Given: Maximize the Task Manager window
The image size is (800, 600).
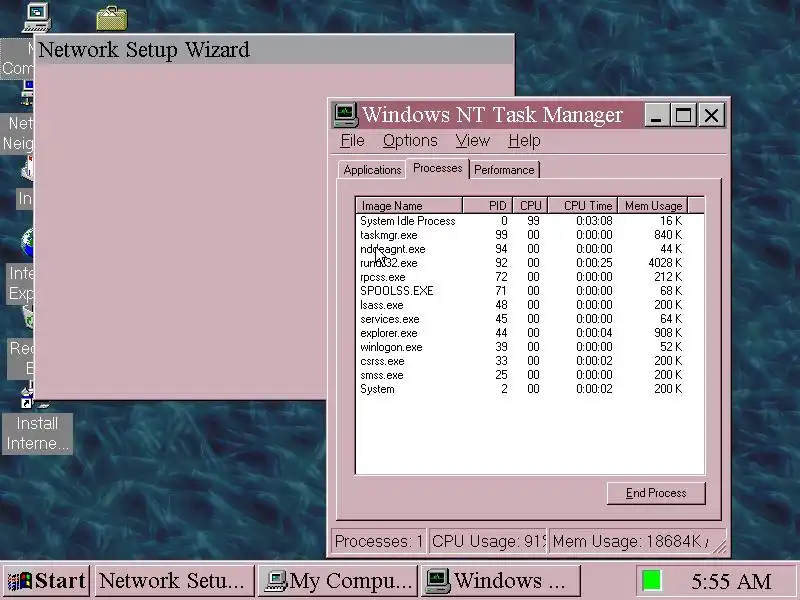Looking at the screenshot, I should [x=683, y=115].
